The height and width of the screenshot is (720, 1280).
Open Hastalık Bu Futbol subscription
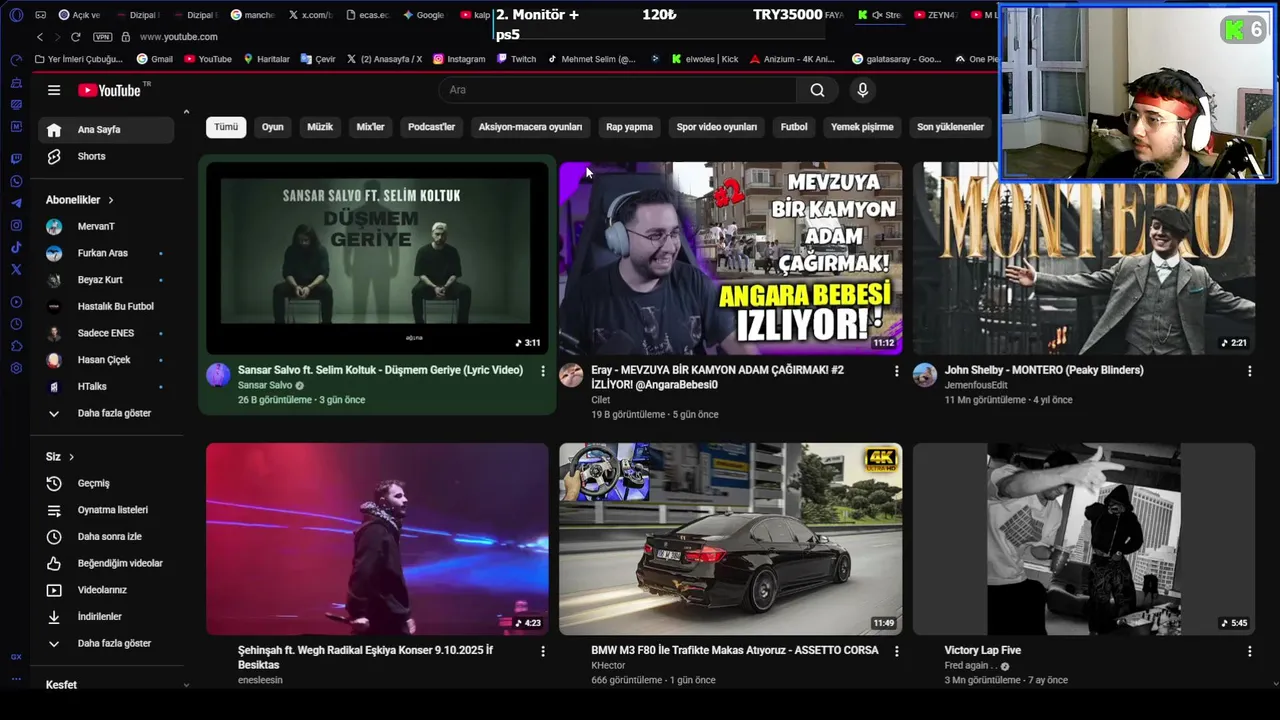click(x=106, y=306)
